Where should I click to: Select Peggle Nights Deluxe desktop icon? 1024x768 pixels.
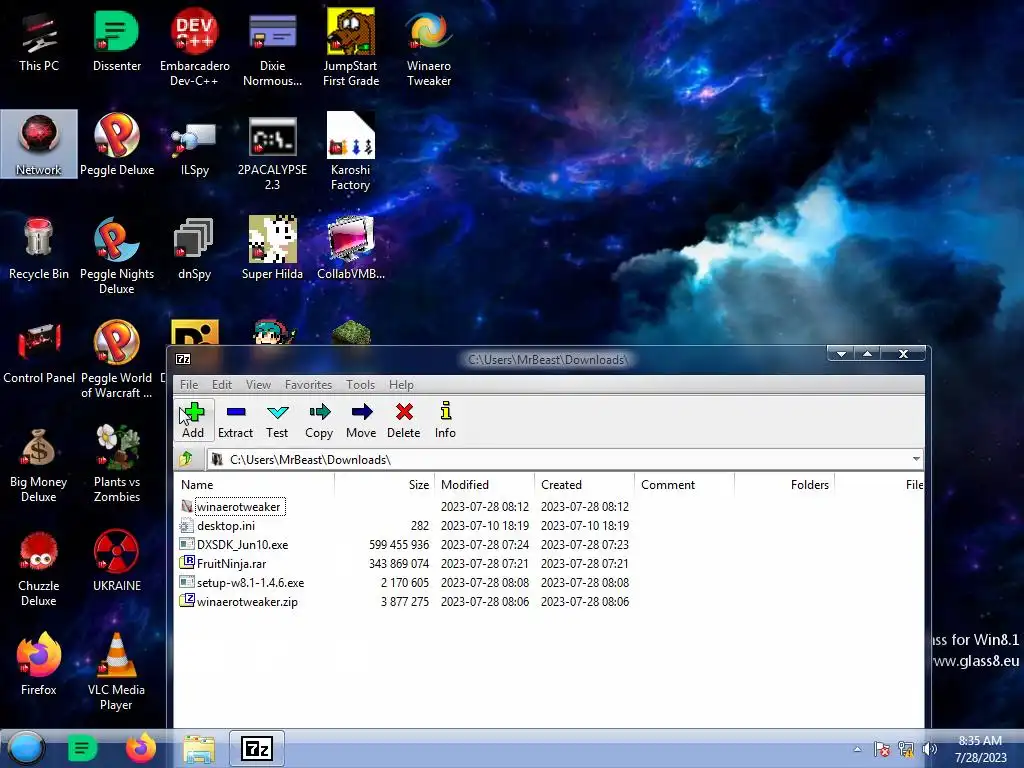click(x=117, y=256)
